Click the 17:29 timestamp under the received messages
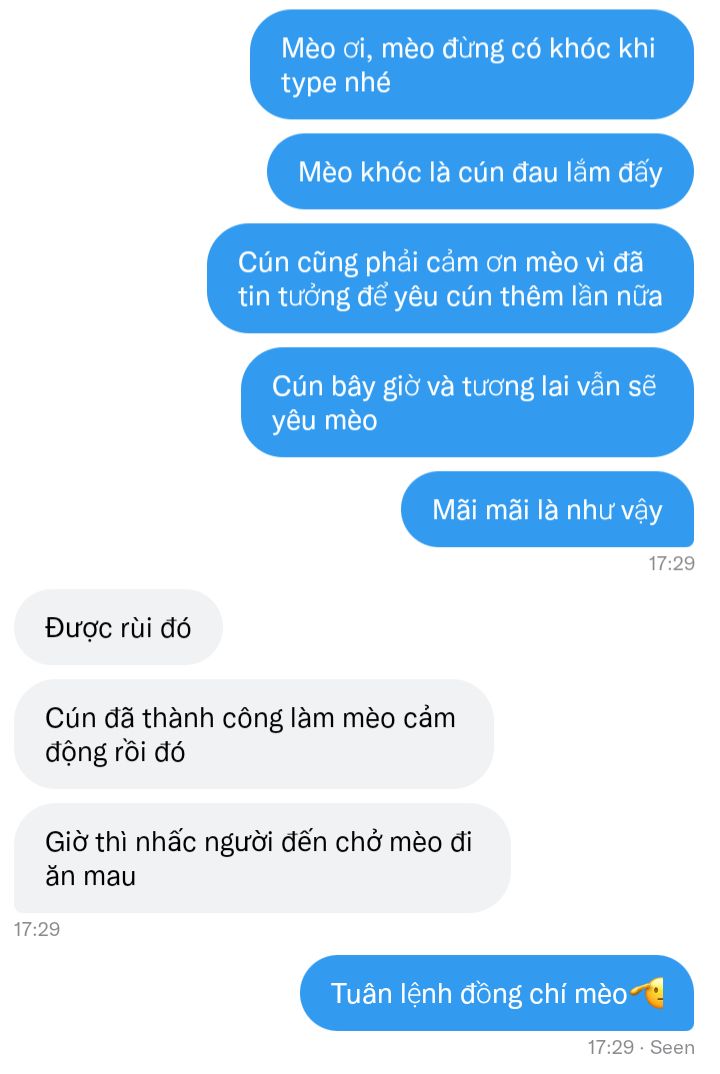 37,929
